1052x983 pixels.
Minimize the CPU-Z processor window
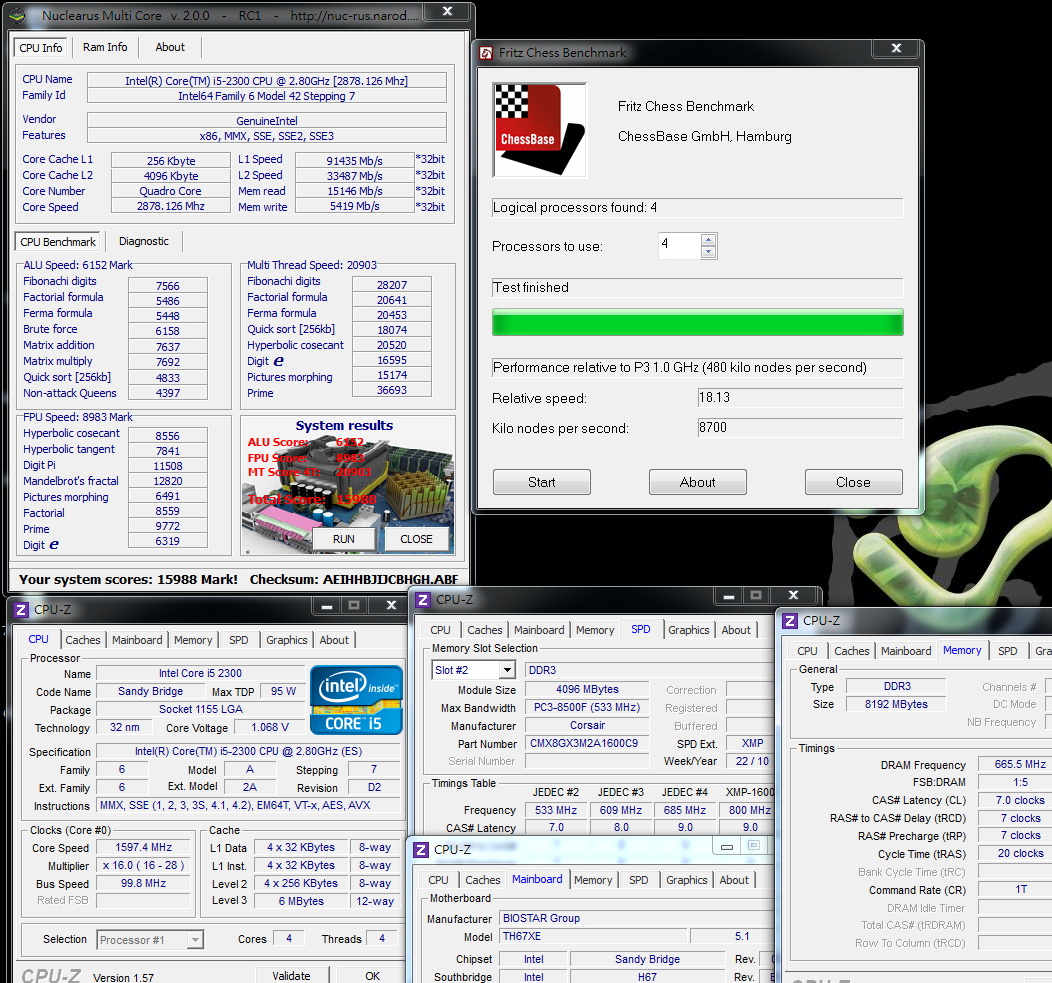click(x=327, y=605)
